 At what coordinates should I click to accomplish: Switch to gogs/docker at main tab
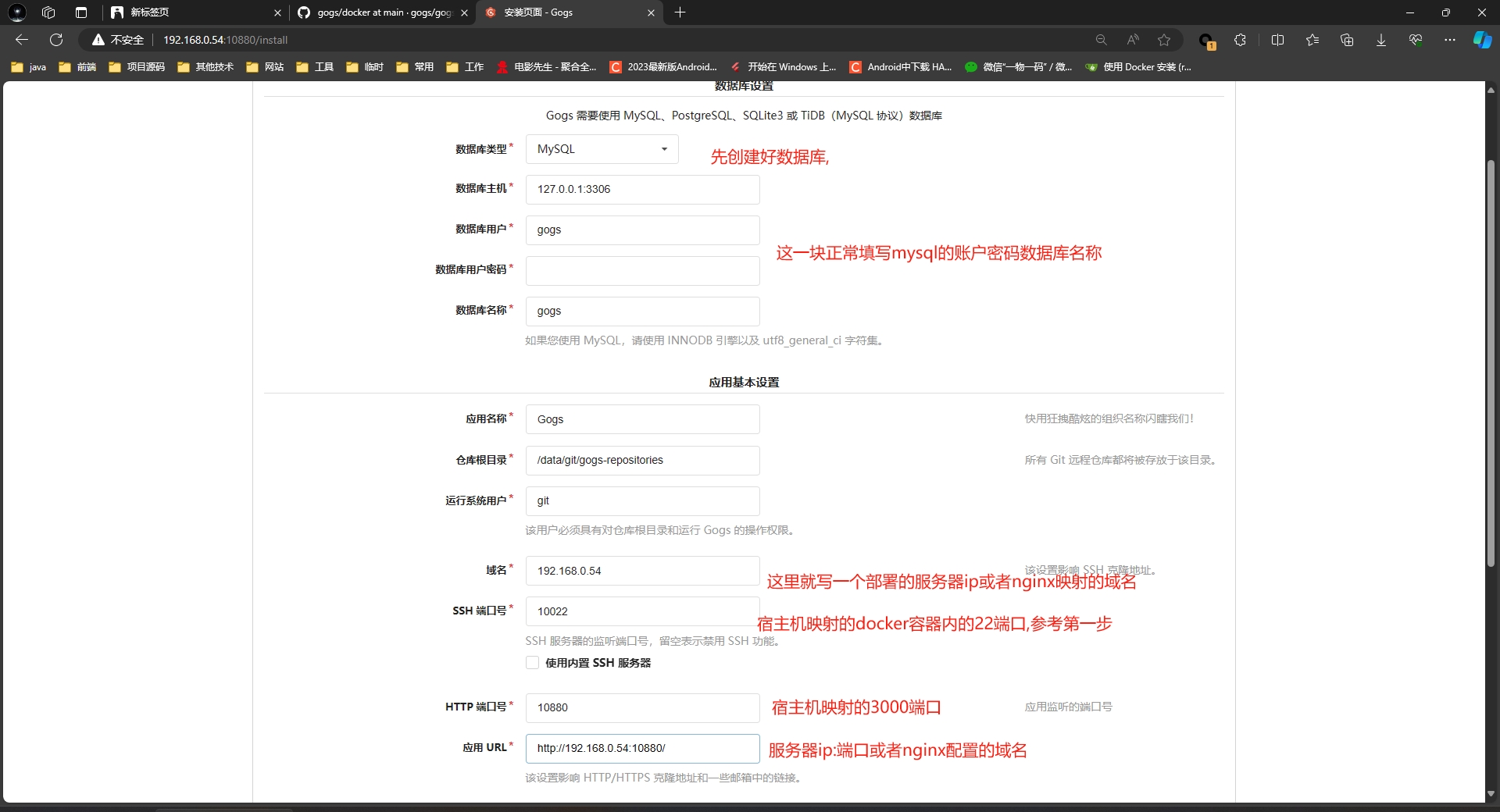point(383,12)
